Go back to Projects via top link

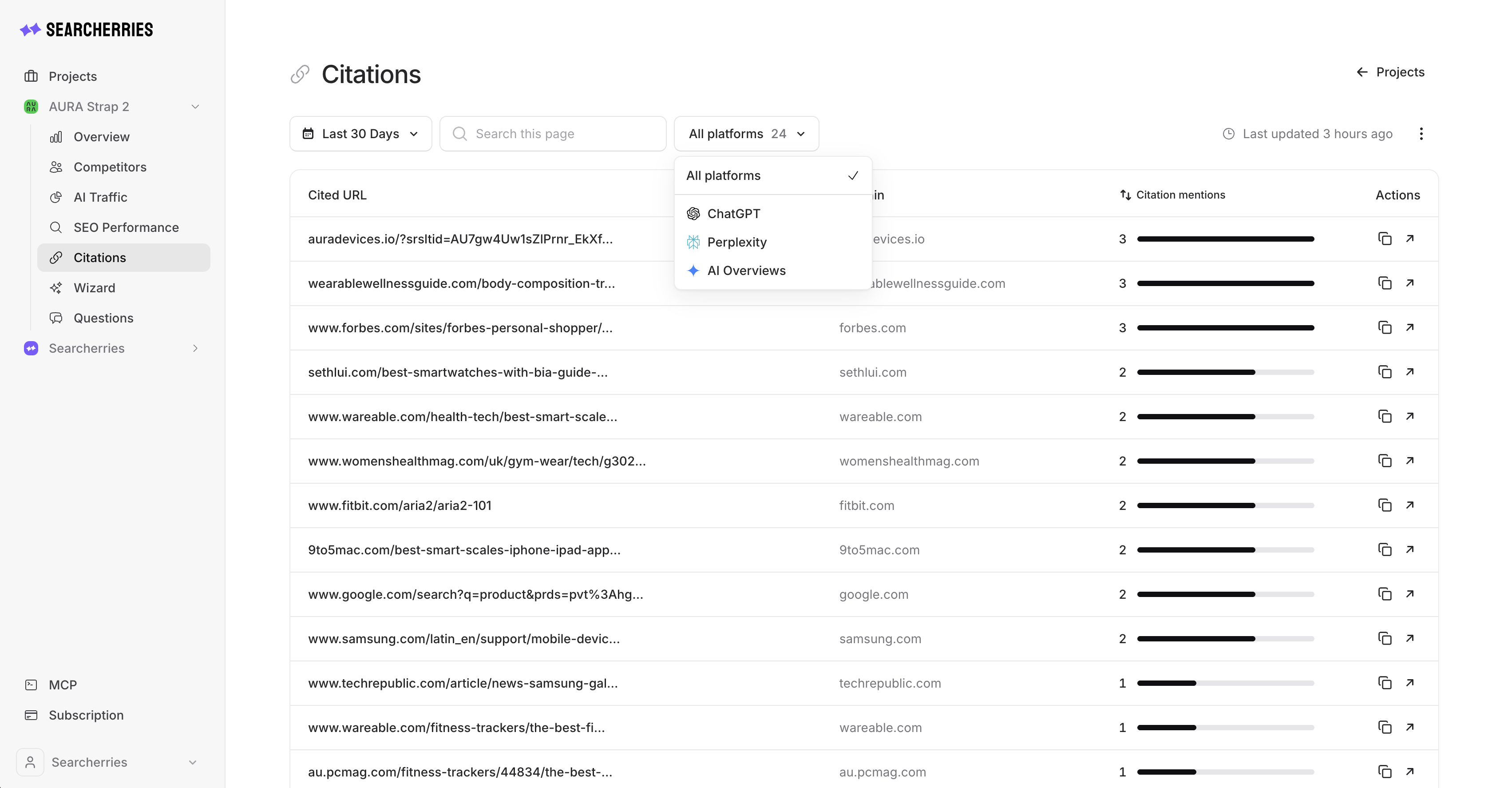(1390, 72)
